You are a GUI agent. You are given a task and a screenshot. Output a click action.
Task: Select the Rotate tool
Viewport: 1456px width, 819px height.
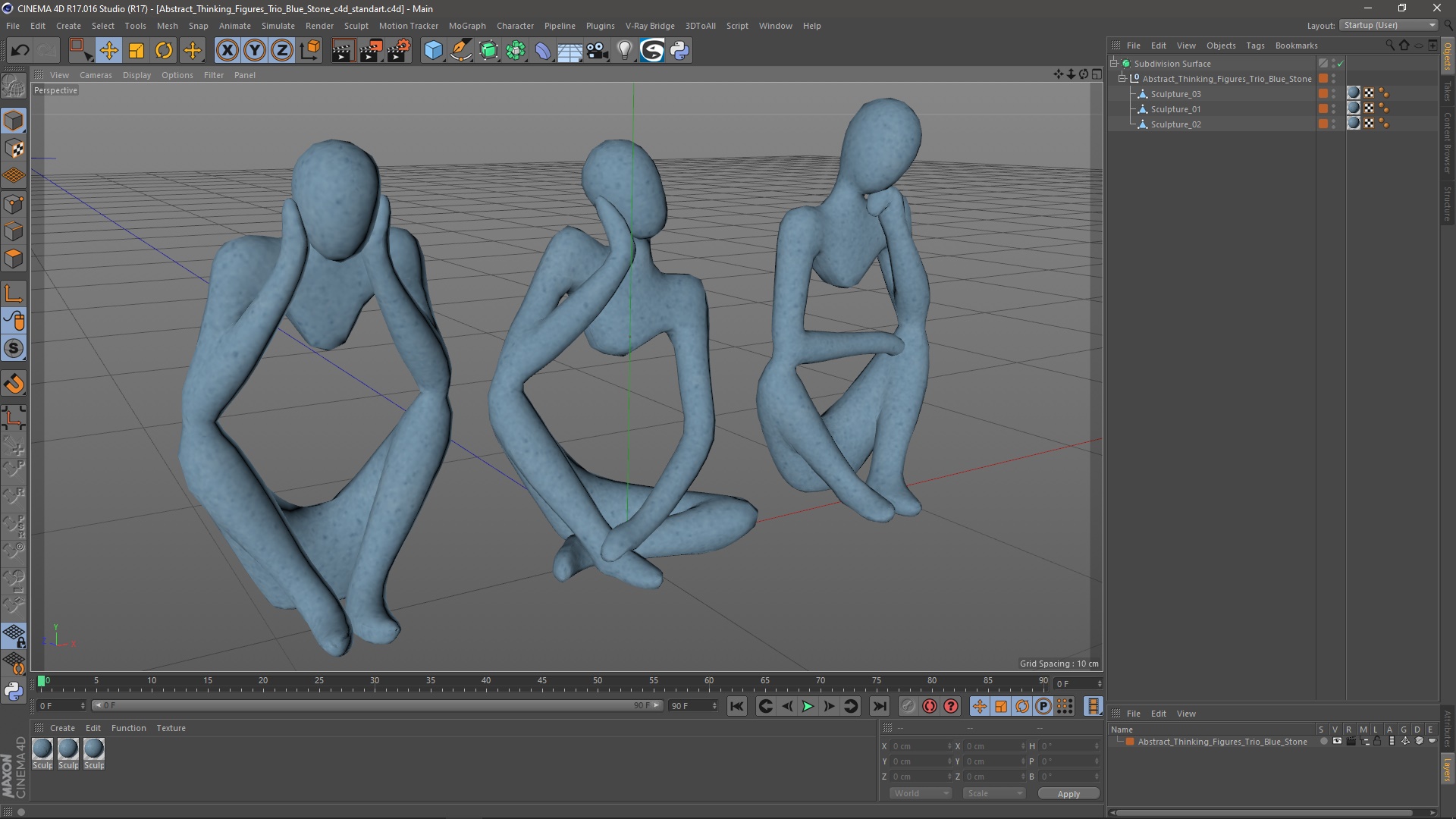[x=164, y=51]
